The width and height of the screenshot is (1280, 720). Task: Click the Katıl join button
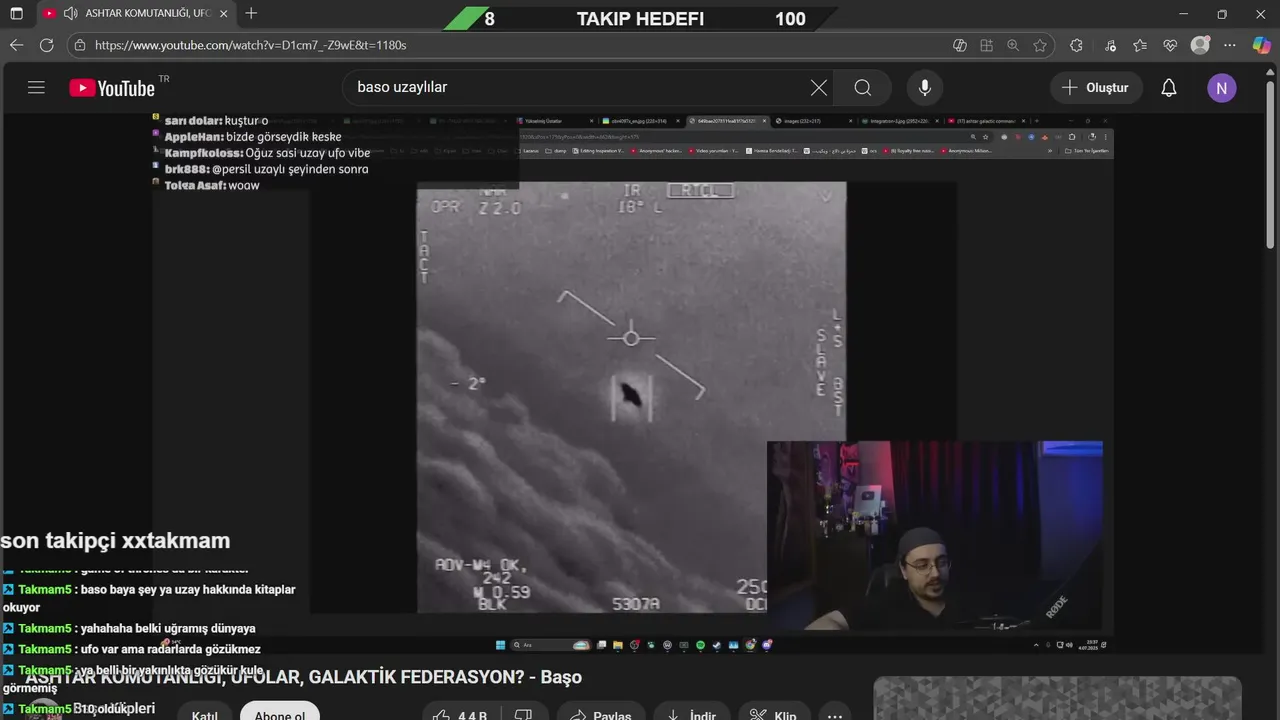tap(205, 714)
